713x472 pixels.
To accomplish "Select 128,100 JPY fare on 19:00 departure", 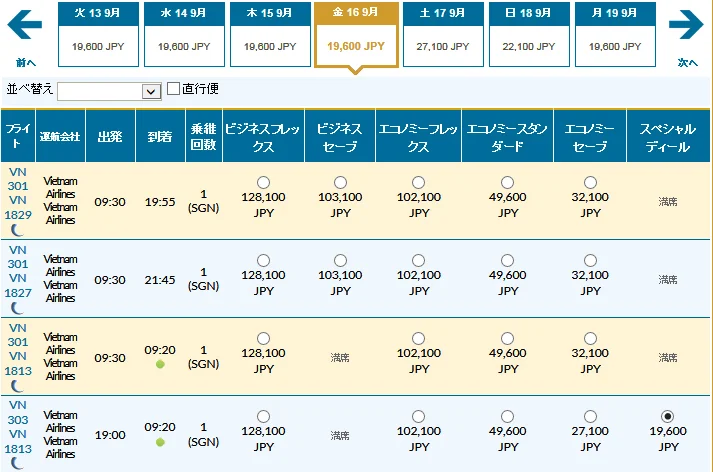I will point(263,417).
